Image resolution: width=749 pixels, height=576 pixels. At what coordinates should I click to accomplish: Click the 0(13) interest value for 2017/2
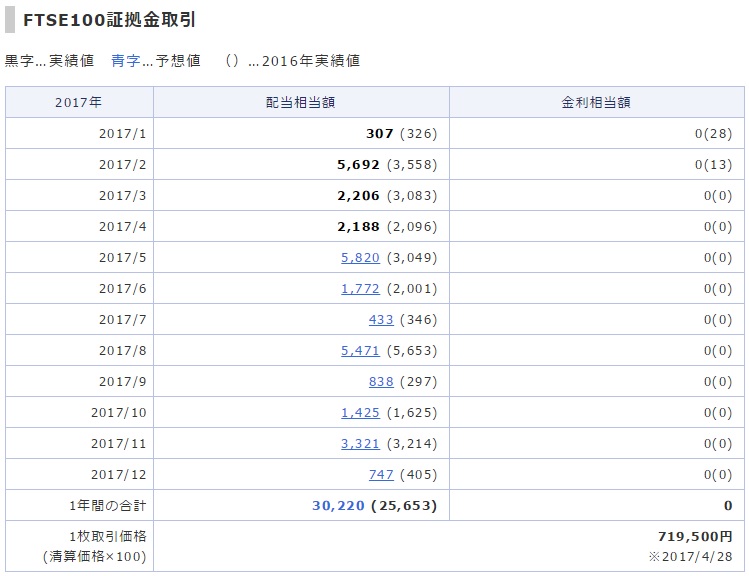coord(713,165)
